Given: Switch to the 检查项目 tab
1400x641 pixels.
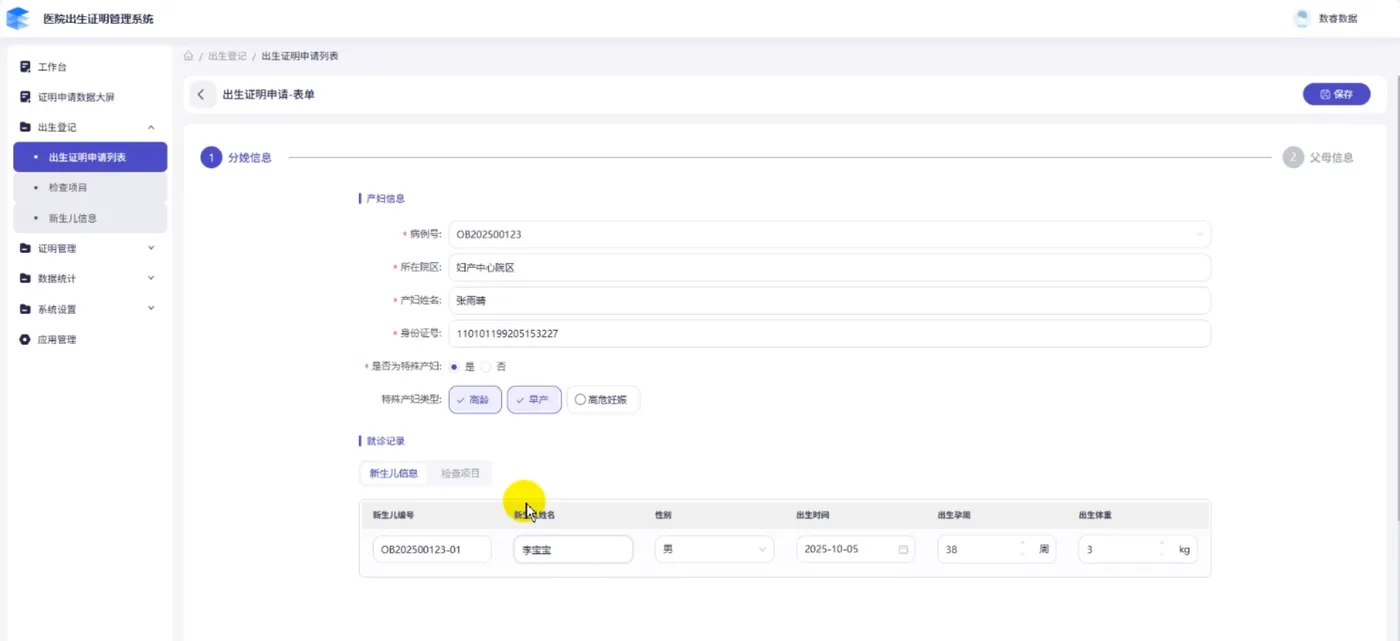Looking at the screenshot, I should (x=460, y=473).
